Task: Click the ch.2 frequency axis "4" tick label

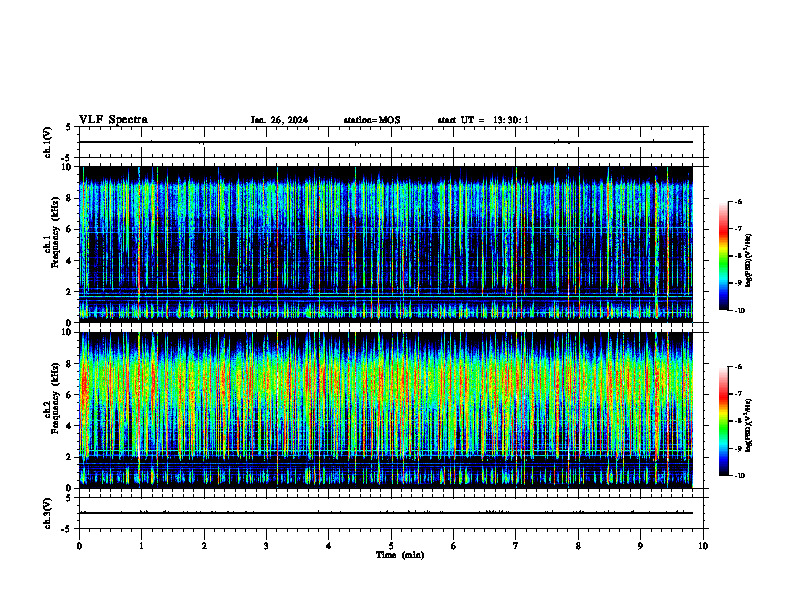Action: [x=69, y=426]
